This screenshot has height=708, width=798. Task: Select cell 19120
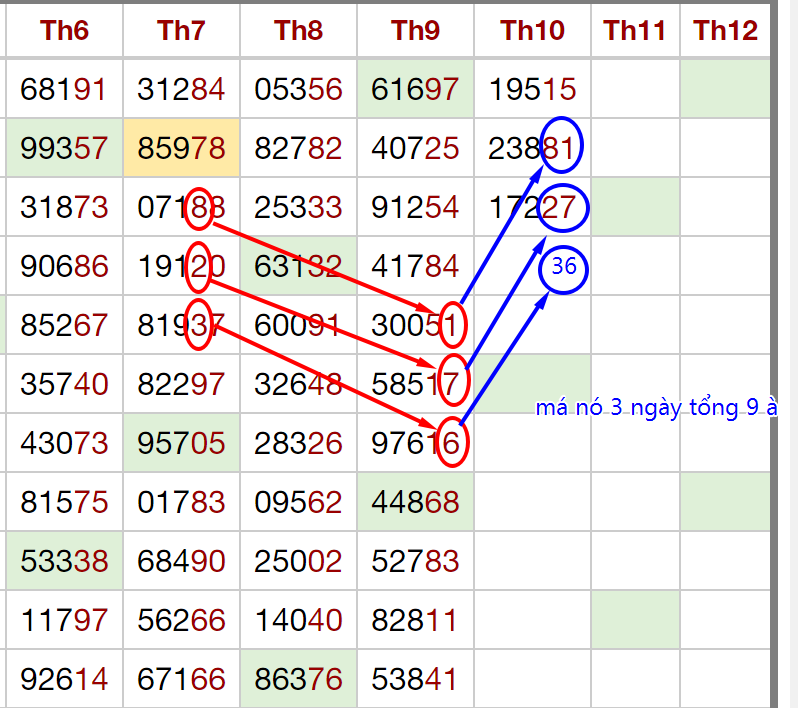click(181, 266)
